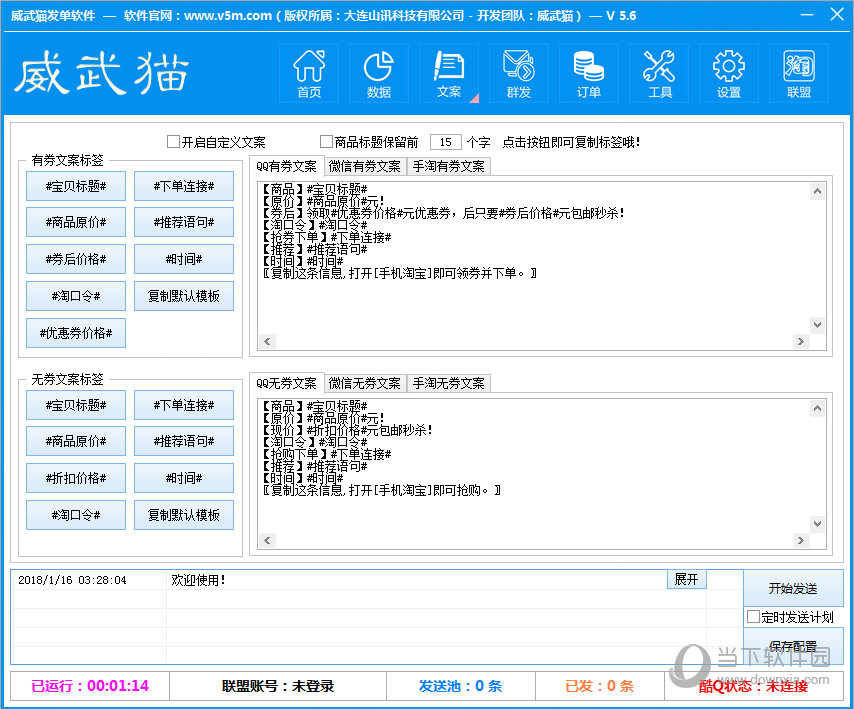Click the 保存配置 button
Screen dimensions: 854x709
point(793,646)
